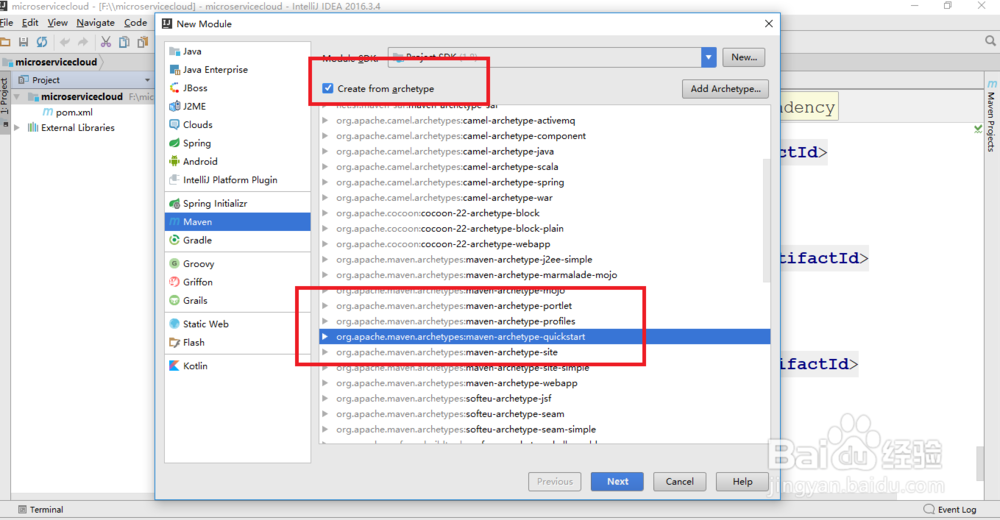Click search magnifier icon in main window
This screenshot has width=1000, height=520.
coord(990,41)
